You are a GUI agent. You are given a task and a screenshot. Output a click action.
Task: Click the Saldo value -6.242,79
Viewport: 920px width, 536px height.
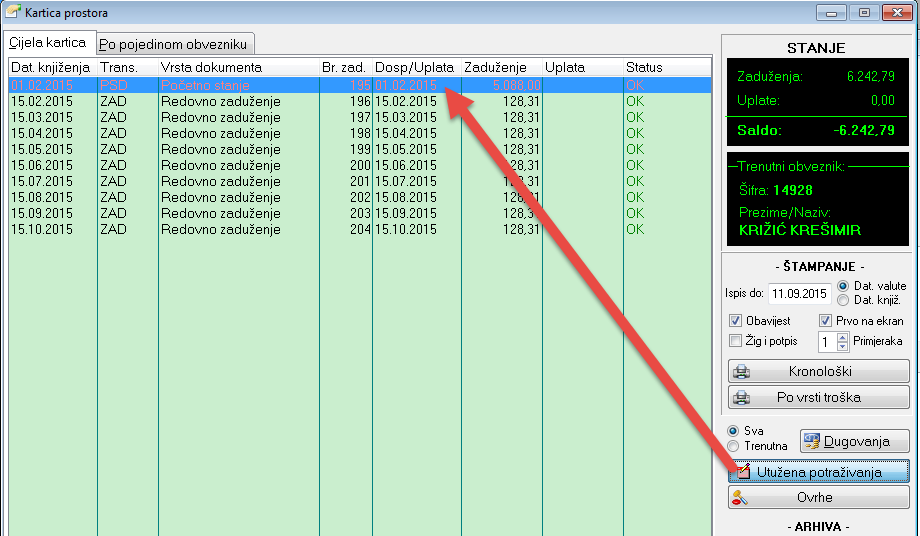(864, 130)
